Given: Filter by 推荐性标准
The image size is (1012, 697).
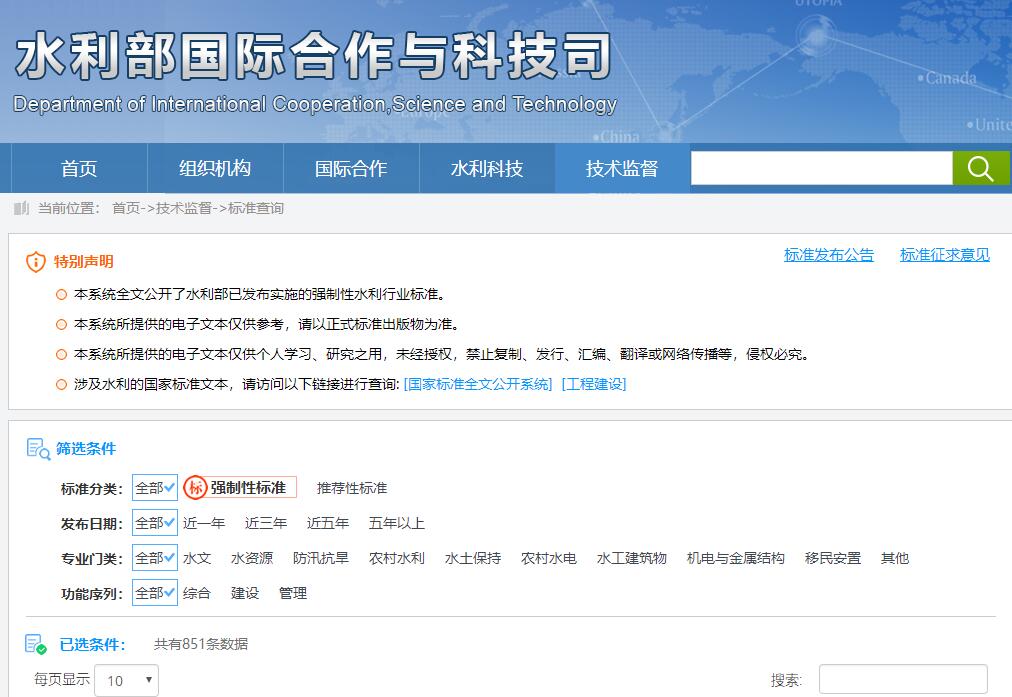Looking at the screenshot, I should click(352, 489).
